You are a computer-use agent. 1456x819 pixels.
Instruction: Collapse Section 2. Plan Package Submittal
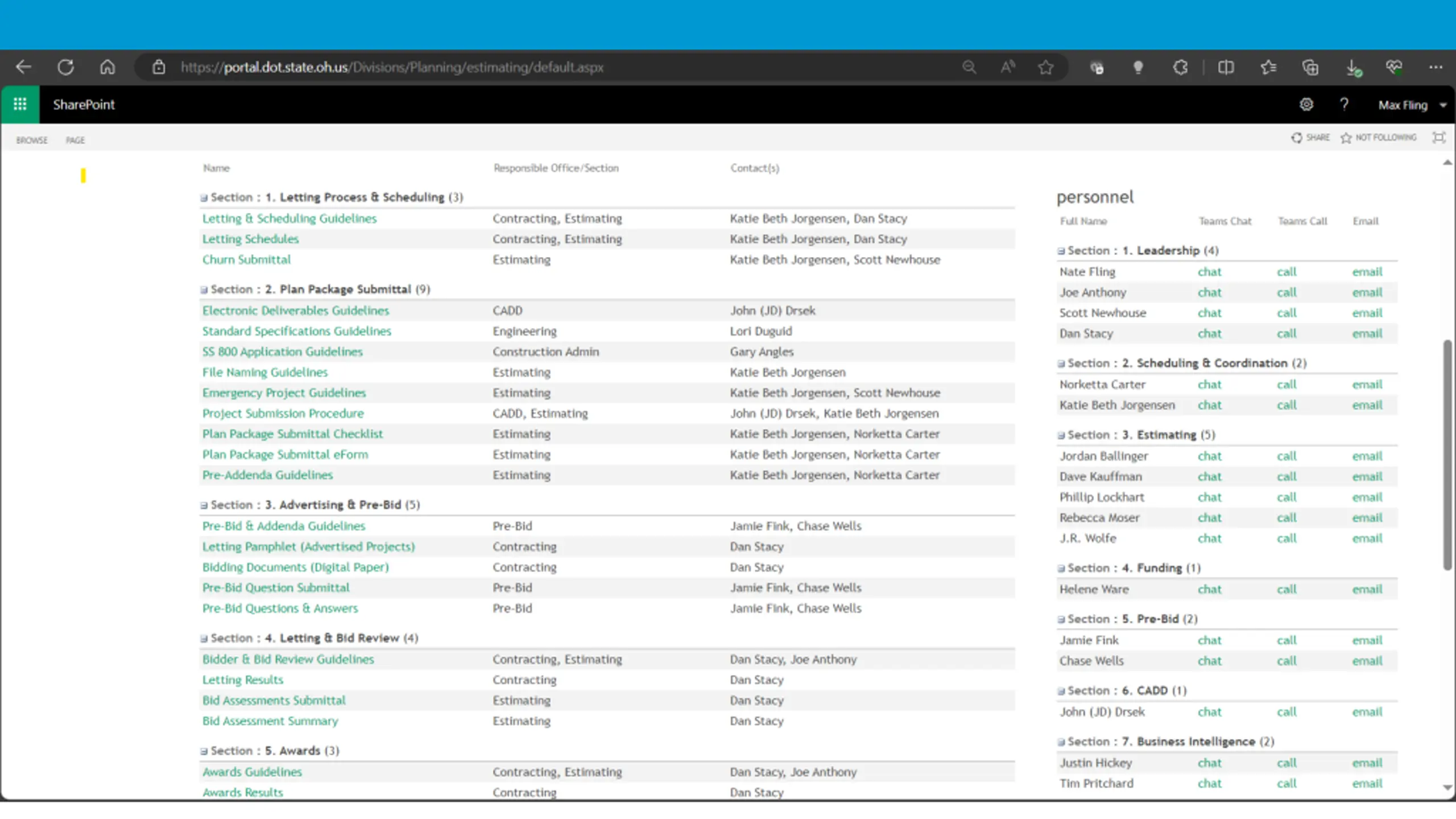pos(204,290)
